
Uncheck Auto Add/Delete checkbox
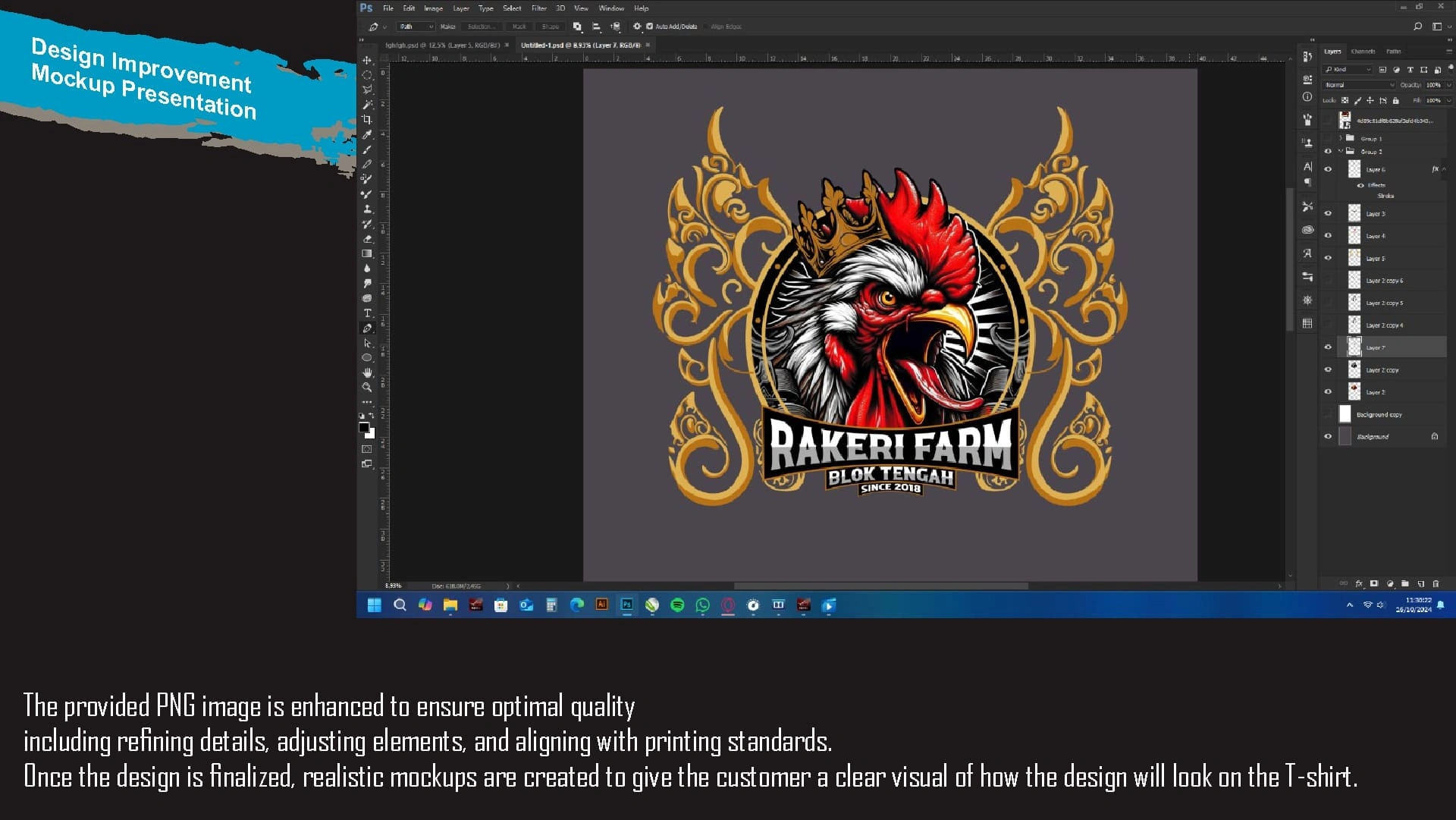tap(649, 27)
